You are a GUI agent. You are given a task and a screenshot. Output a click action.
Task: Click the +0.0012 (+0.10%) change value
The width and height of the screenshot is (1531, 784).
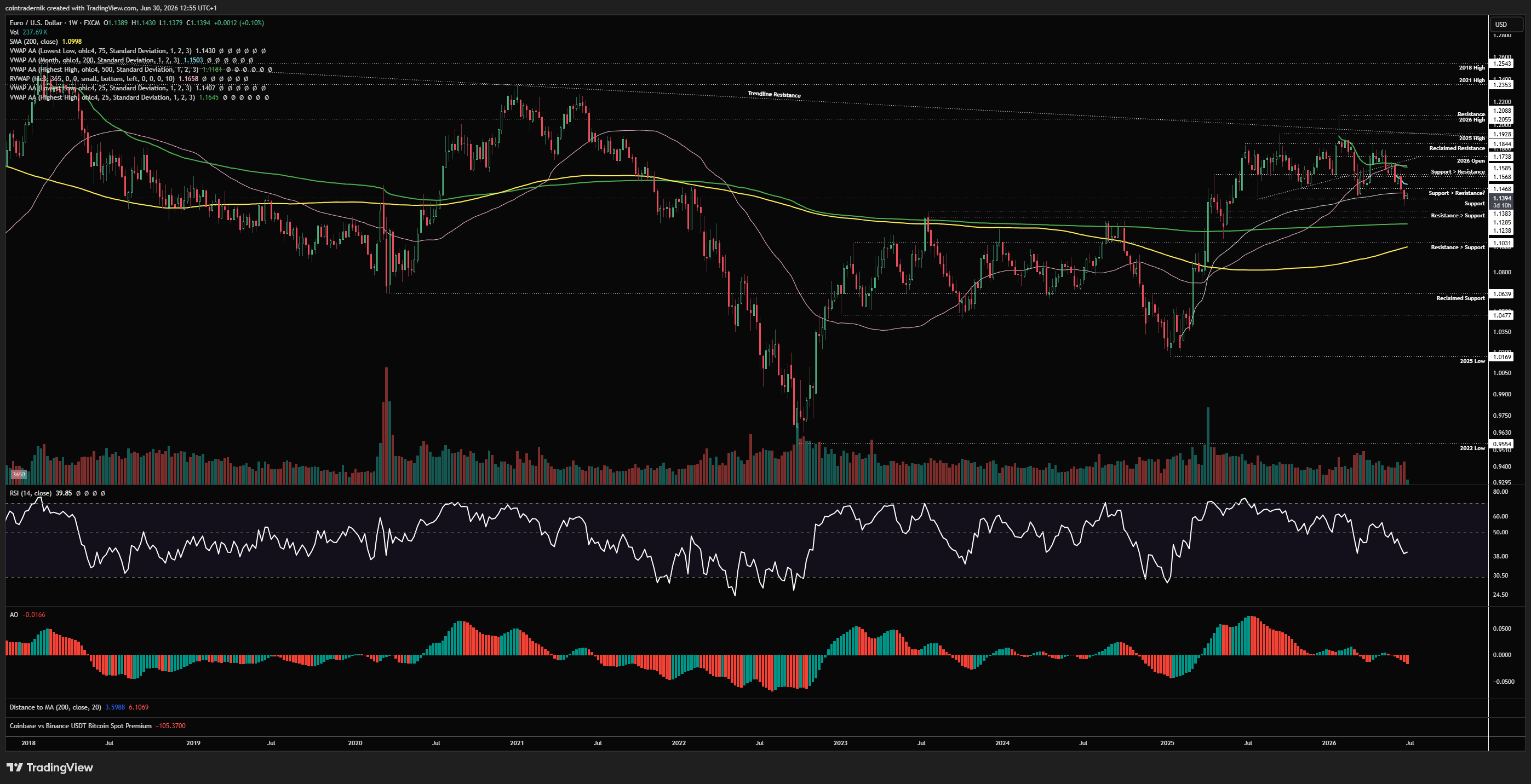coord(238,22)
